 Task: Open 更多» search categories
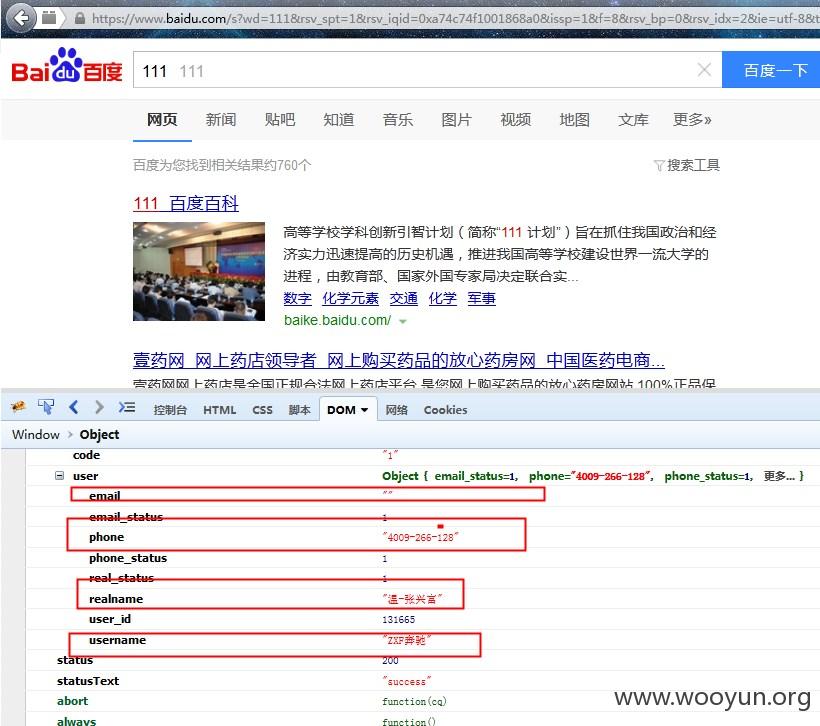point(692,120)
